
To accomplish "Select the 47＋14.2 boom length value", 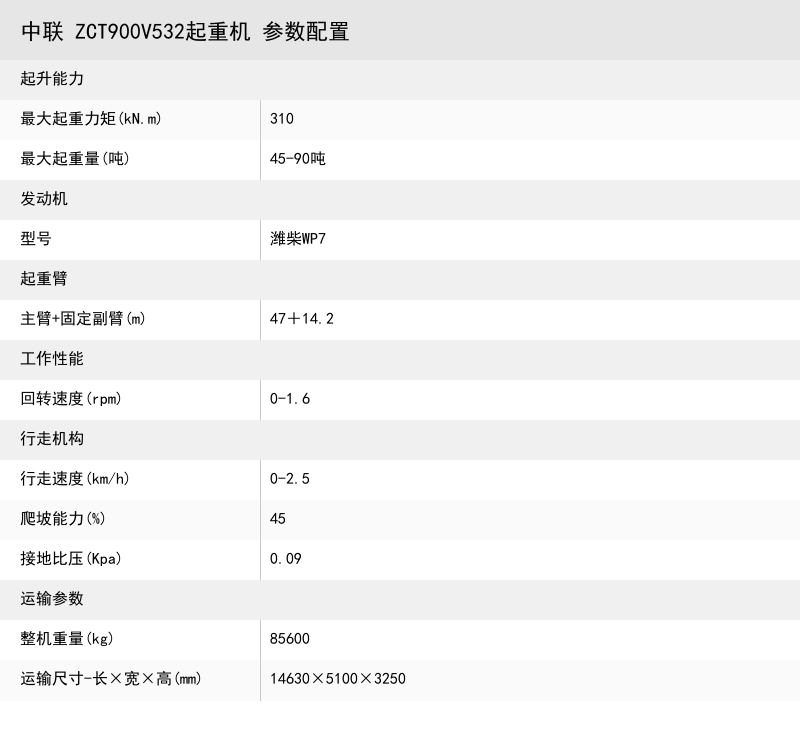I will coord(302,319).
